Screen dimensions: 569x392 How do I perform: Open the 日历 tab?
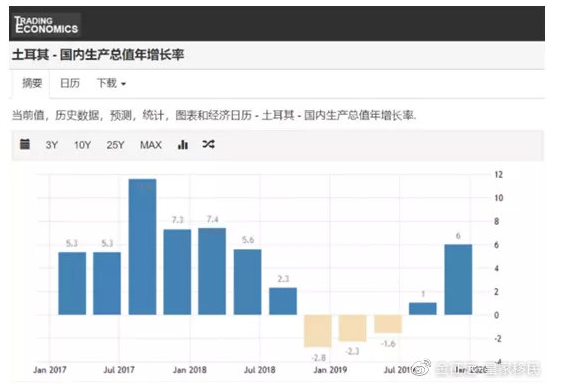pos(70,83)
